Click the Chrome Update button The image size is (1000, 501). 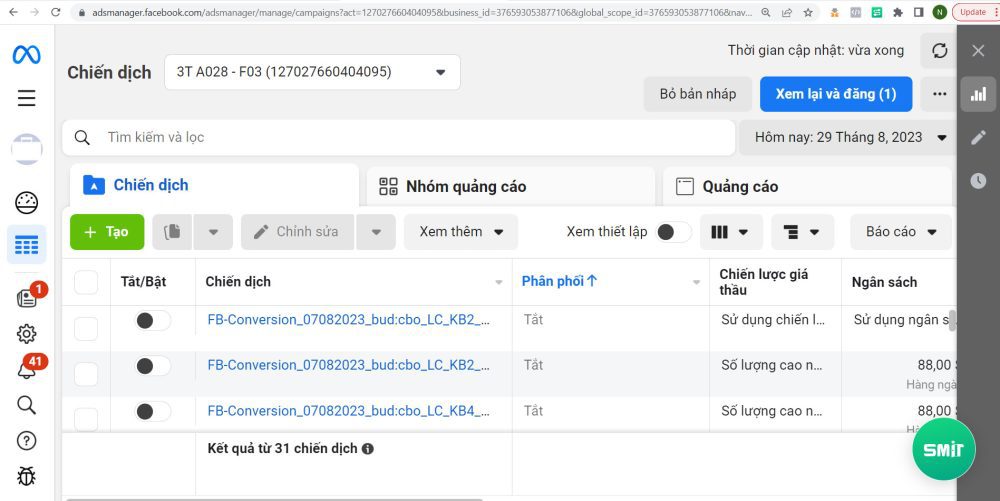973,12
